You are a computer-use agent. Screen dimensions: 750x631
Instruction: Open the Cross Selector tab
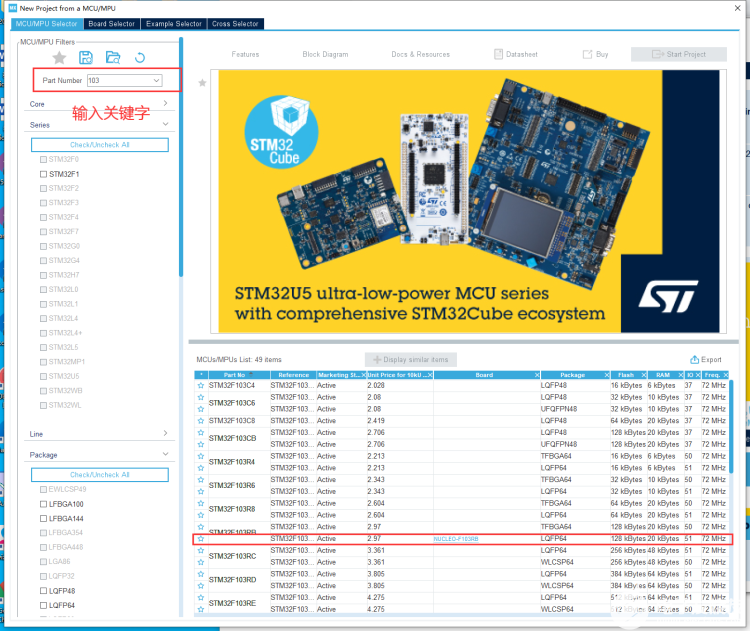tap(235, 24)
